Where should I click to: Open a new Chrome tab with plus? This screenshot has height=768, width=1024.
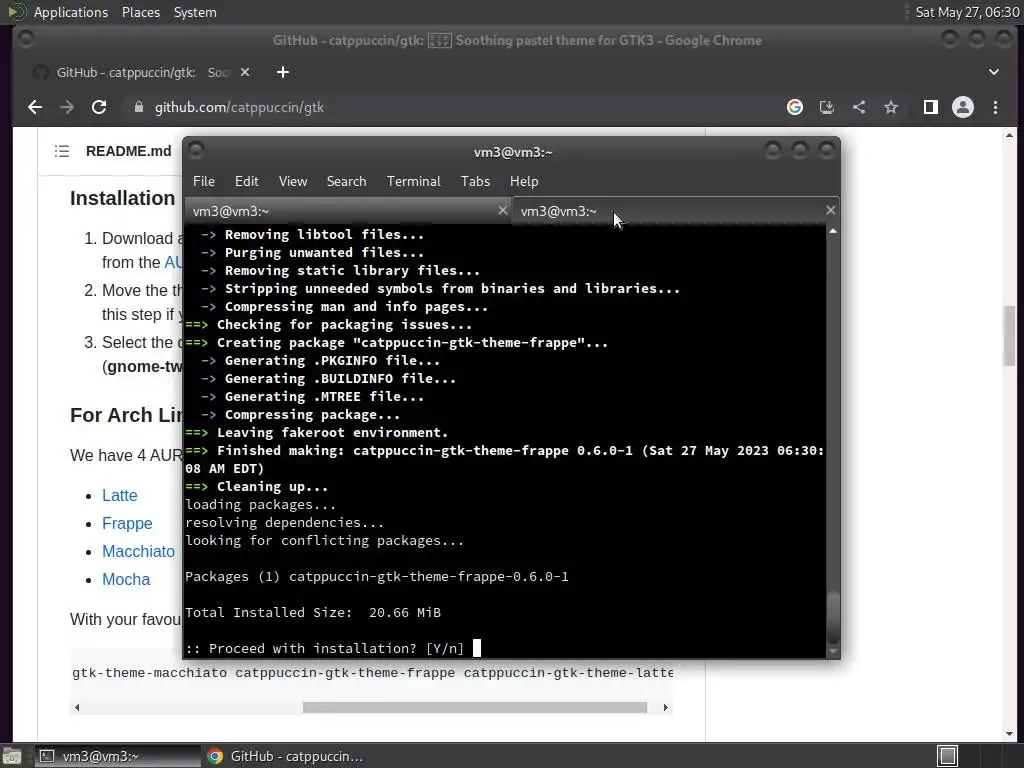[x=283, y=72]
